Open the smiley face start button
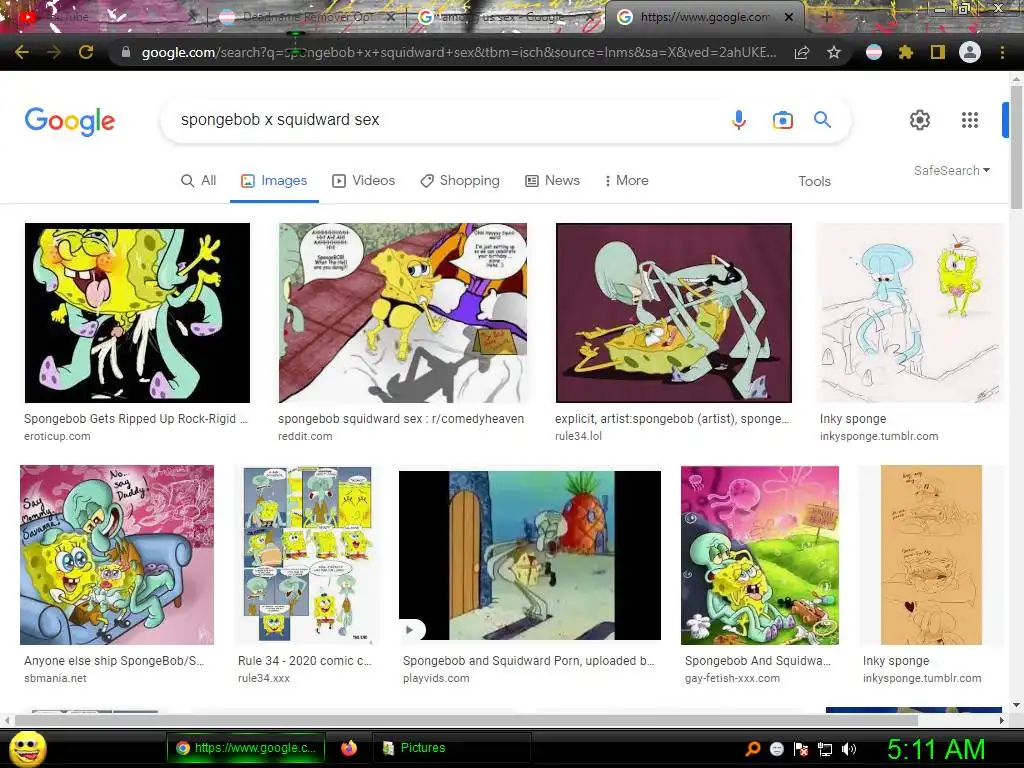Viewport: 1024px width, 768px height. tap(28, 748)
